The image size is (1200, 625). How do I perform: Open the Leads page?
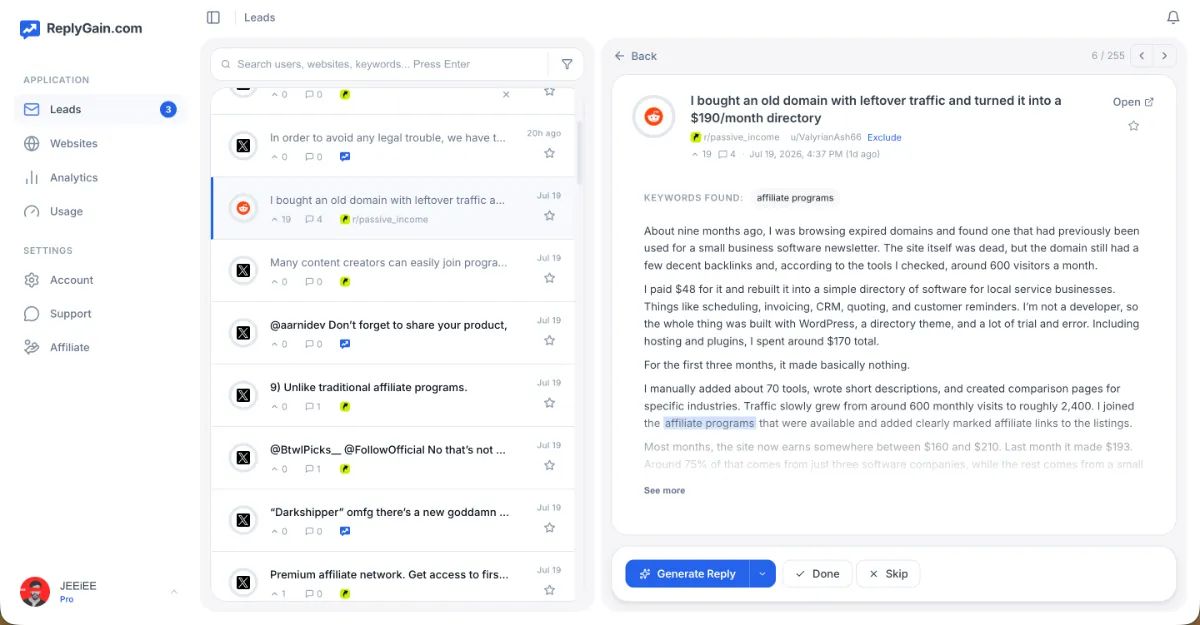(x=100, y=109)
